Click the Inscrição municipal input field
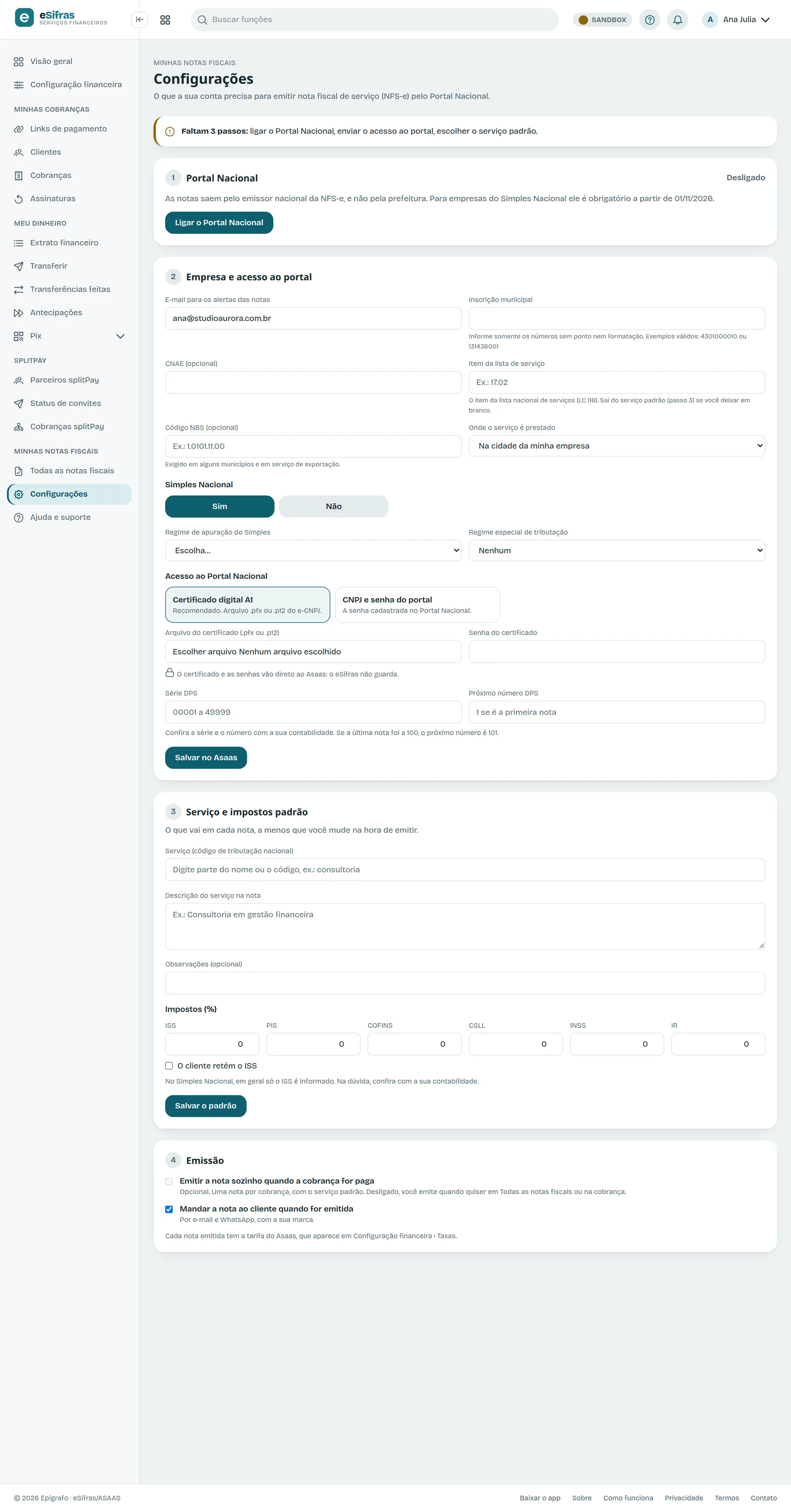Screen dimensions: 791x1512 (x=617, y=318)
